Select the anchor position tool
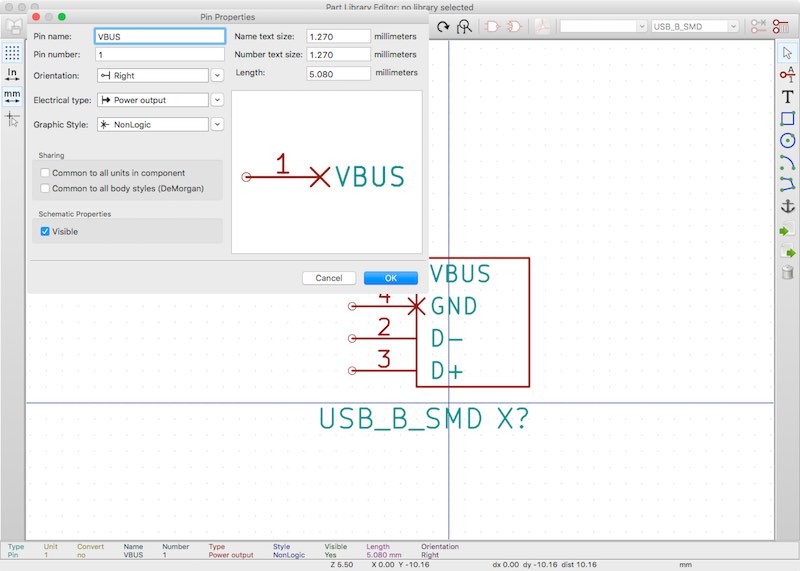800x571 pixels. [787, 206]
